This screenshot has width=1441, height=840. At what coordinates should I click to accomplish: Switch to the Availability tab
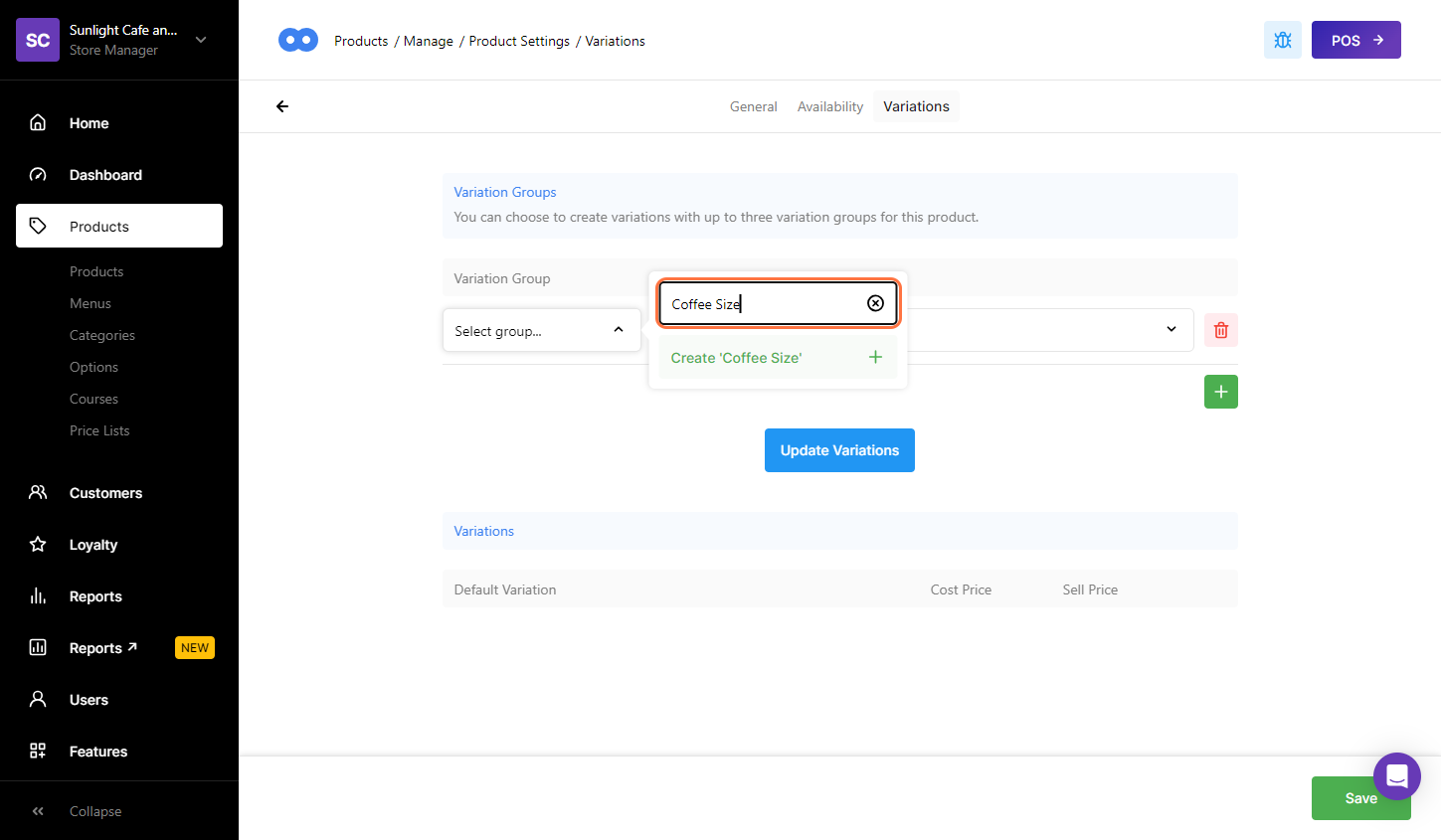[829, 106]
